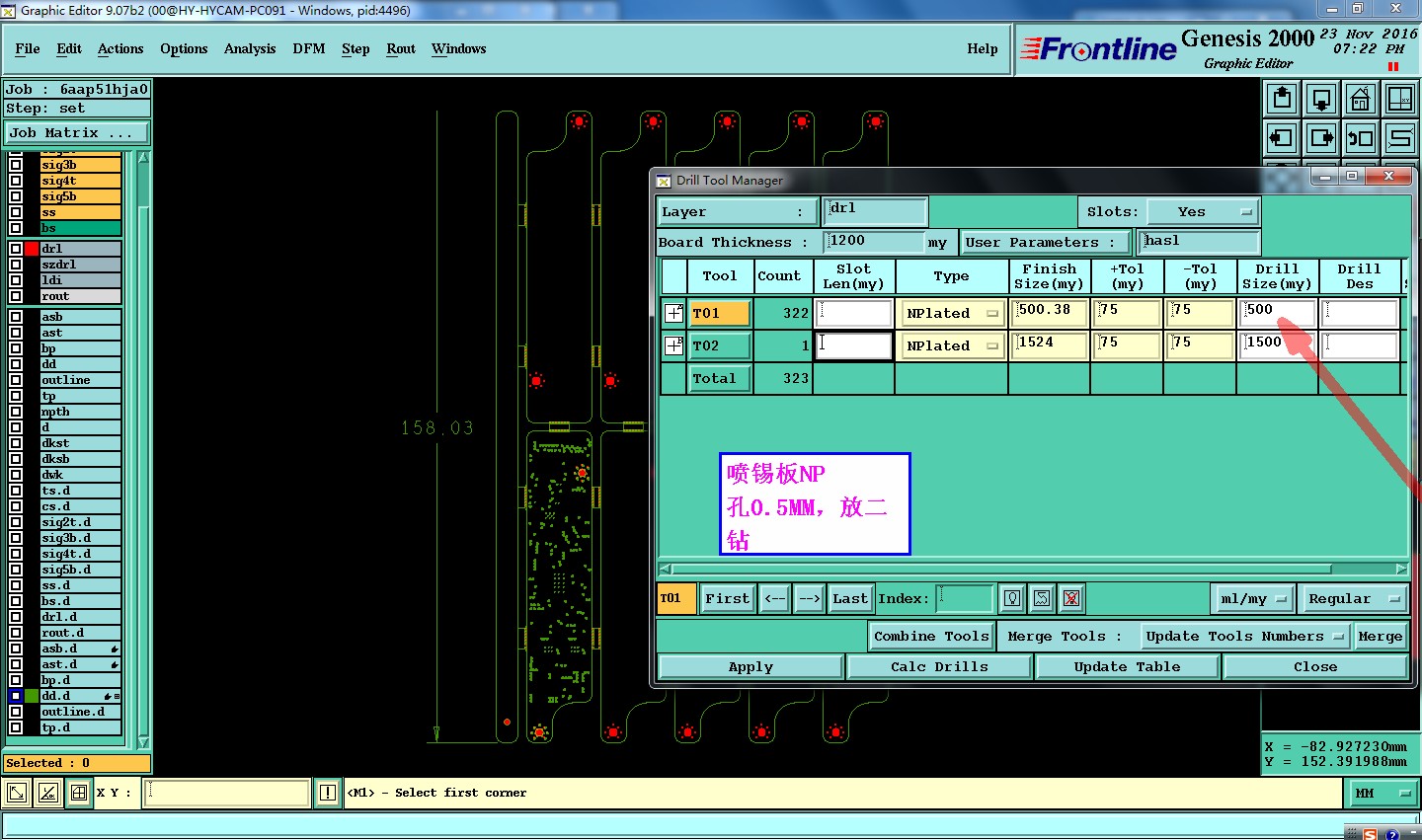
Task: Click the Job Matrix button
Action: (77, 132)
